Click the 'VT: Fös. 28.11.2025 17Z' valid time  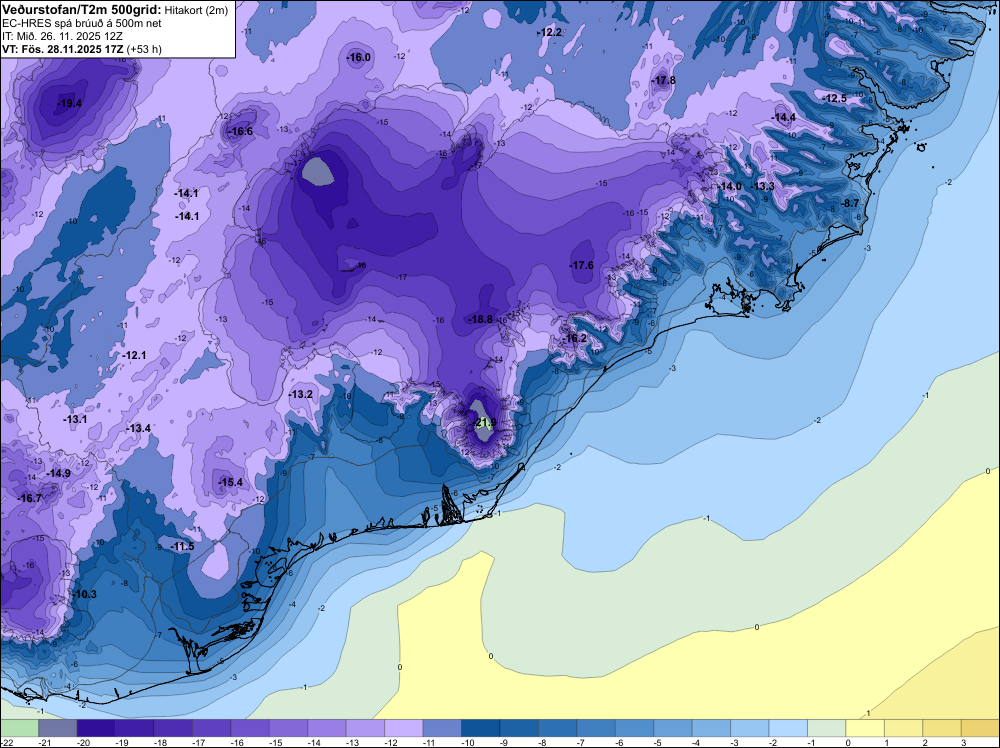tap(64, 49)
